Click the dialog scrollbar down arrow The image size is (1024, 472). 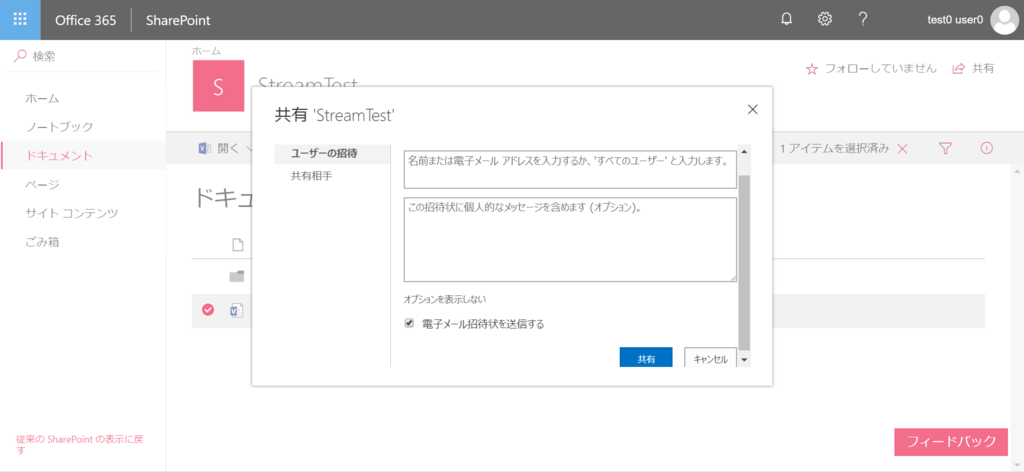tap(744, 360)
